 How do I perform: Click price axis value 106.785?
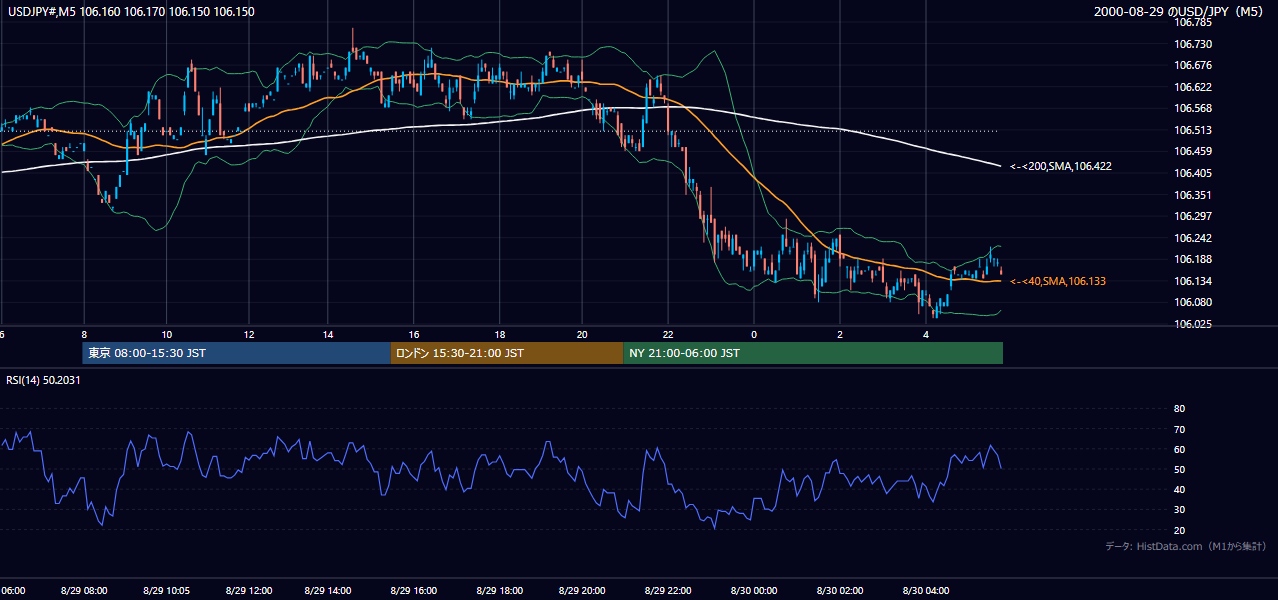tap(1193, 22)
